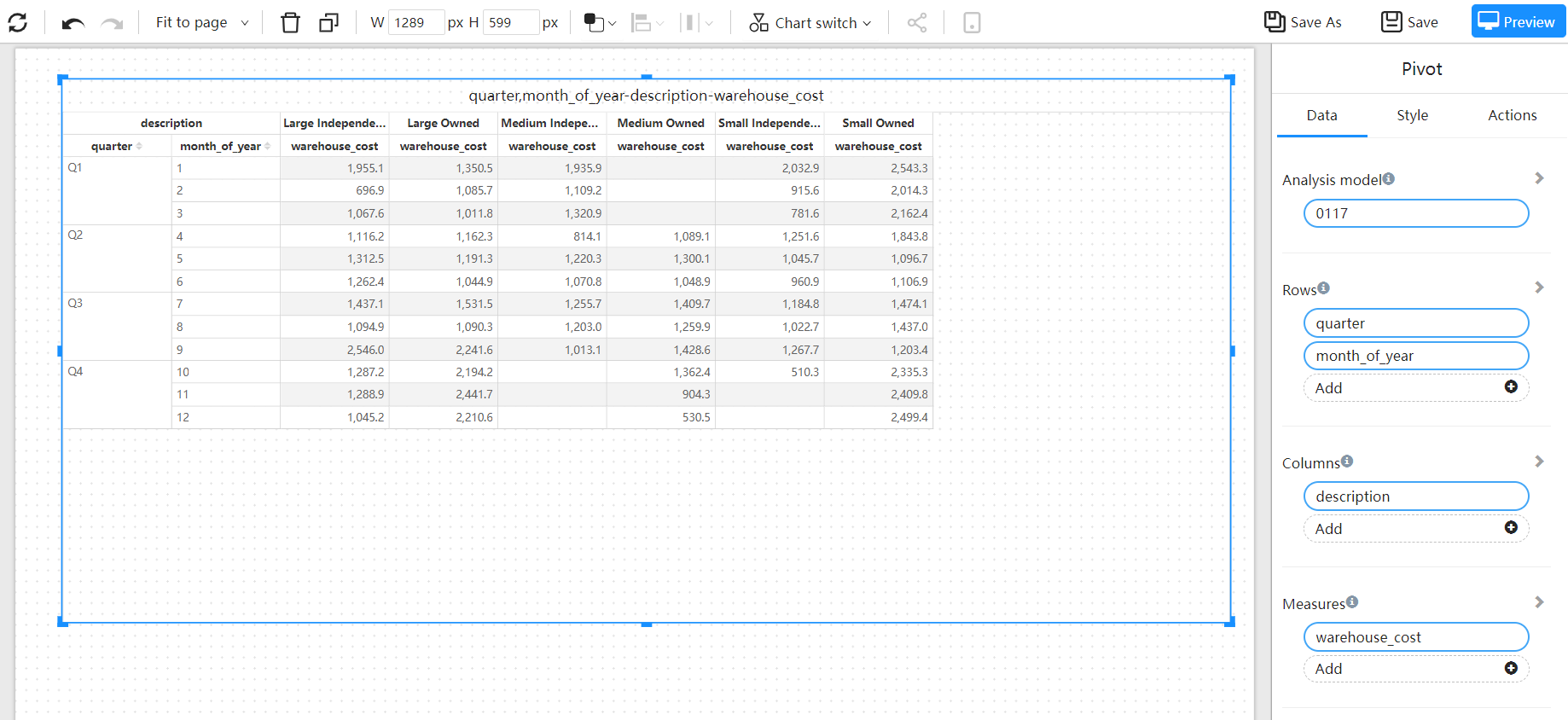
Task: Open the Chart switch menu
Action: pyautogui.click(x=810, y=22)
